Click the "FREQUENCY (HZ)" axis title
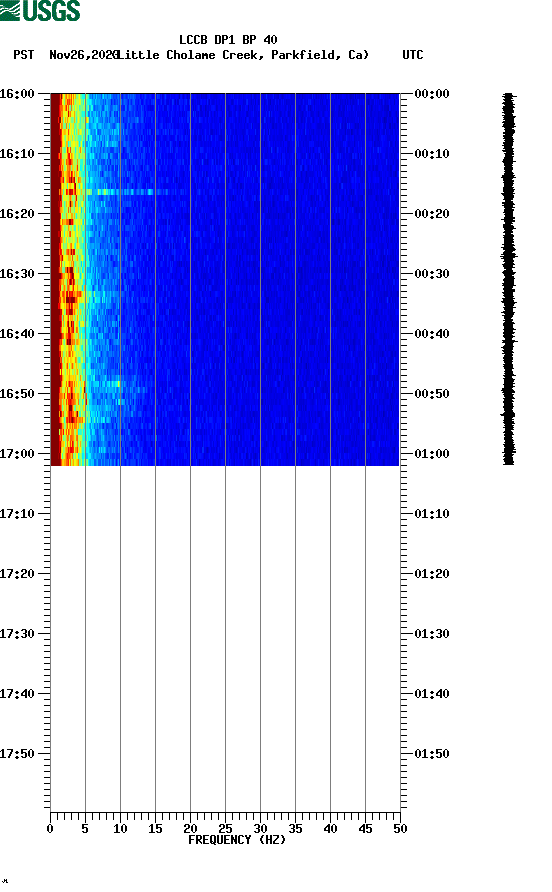Image resolution: width=552 pixels, height=892 pixels. point(237,840)
